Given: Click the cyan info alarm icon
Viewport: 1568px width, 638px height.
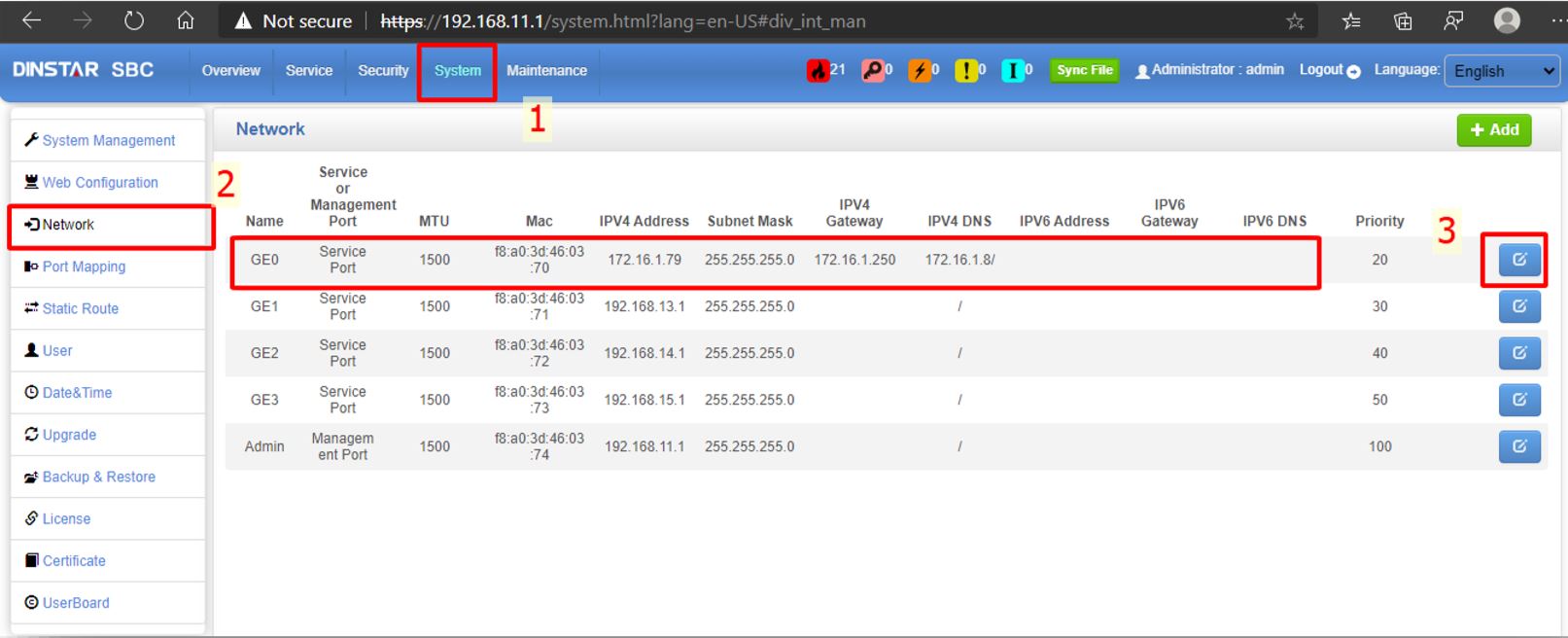Looking at the screenshot, I should pyautogui.click(x=1012, y=71).
